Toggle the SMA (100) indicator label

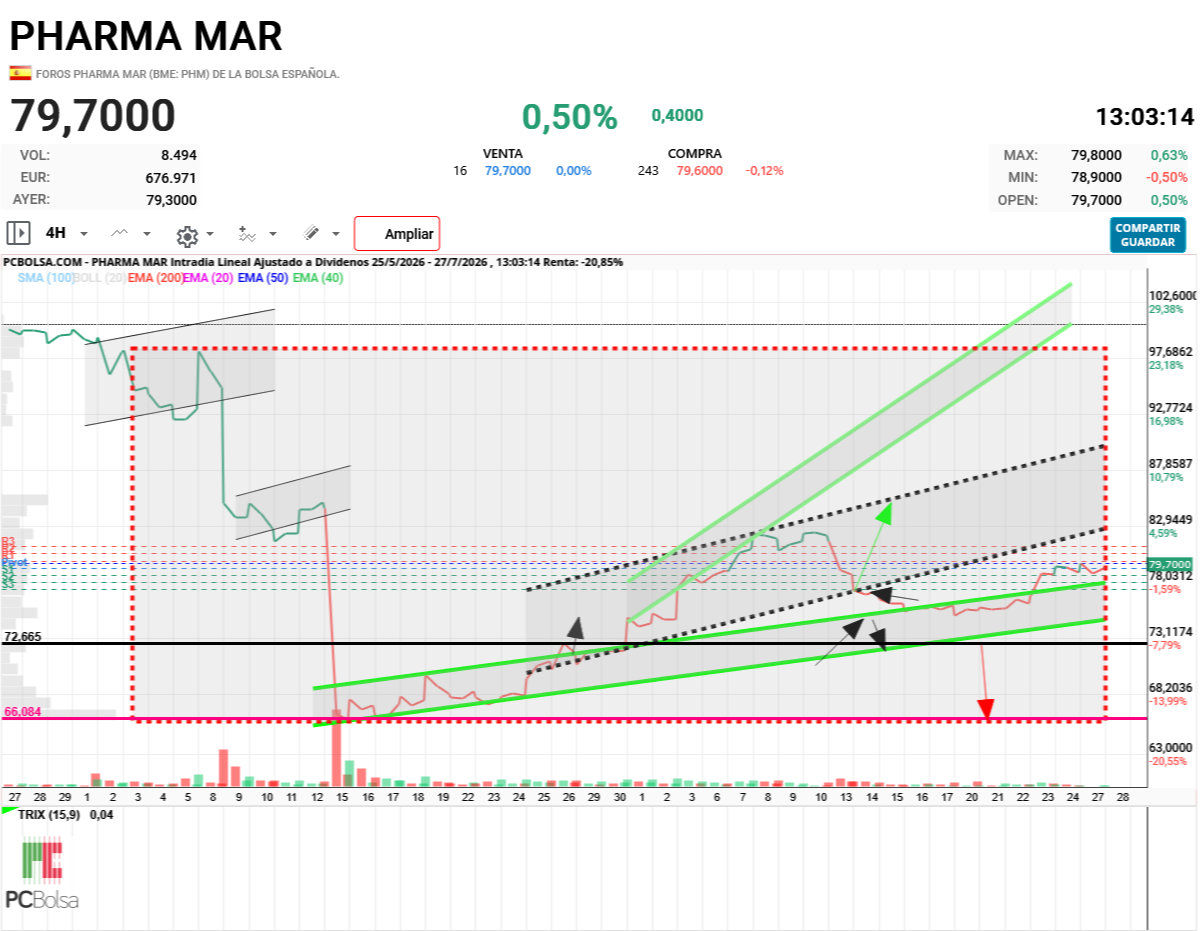46,277
